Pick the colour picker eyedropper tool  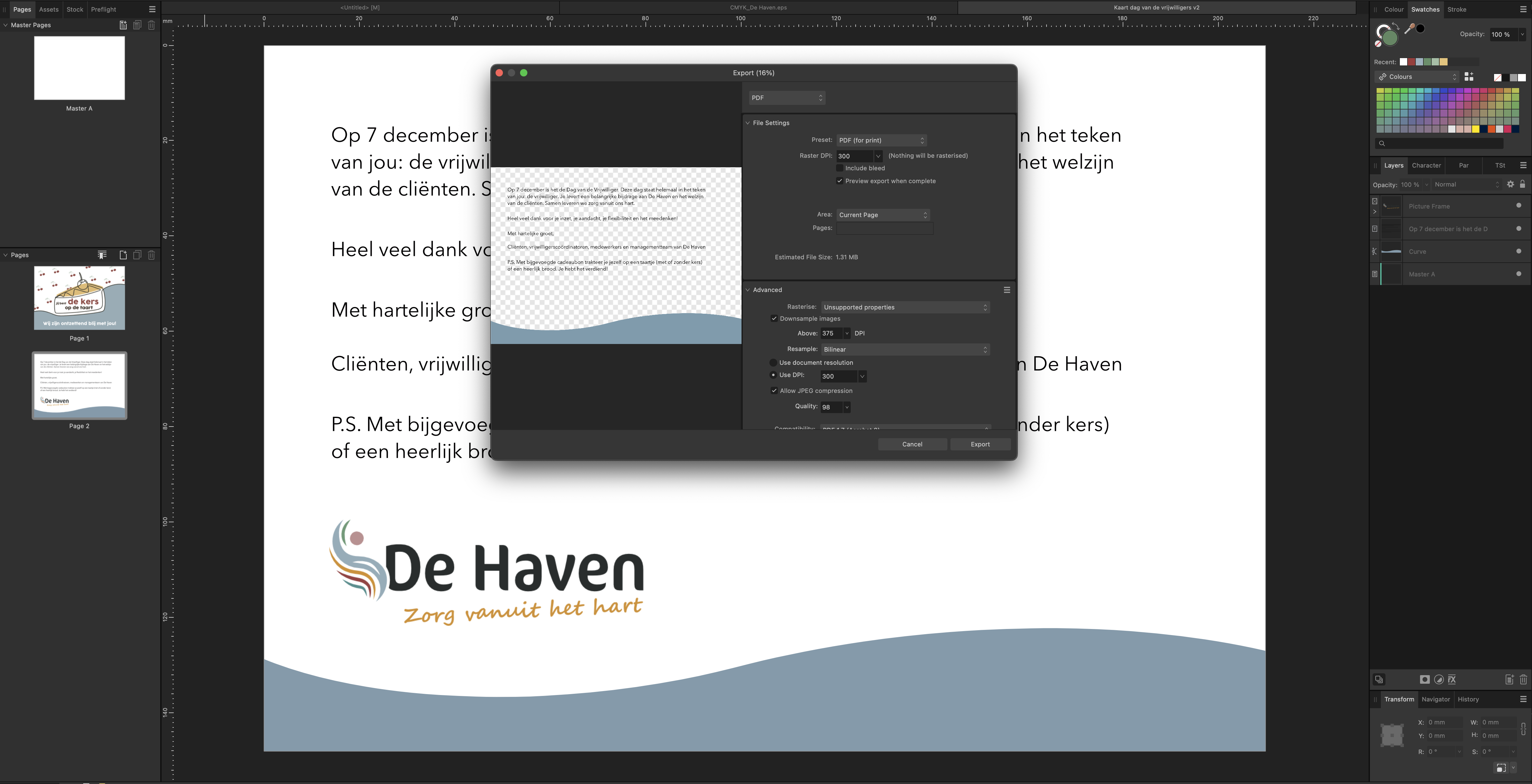pos(1409,28)
